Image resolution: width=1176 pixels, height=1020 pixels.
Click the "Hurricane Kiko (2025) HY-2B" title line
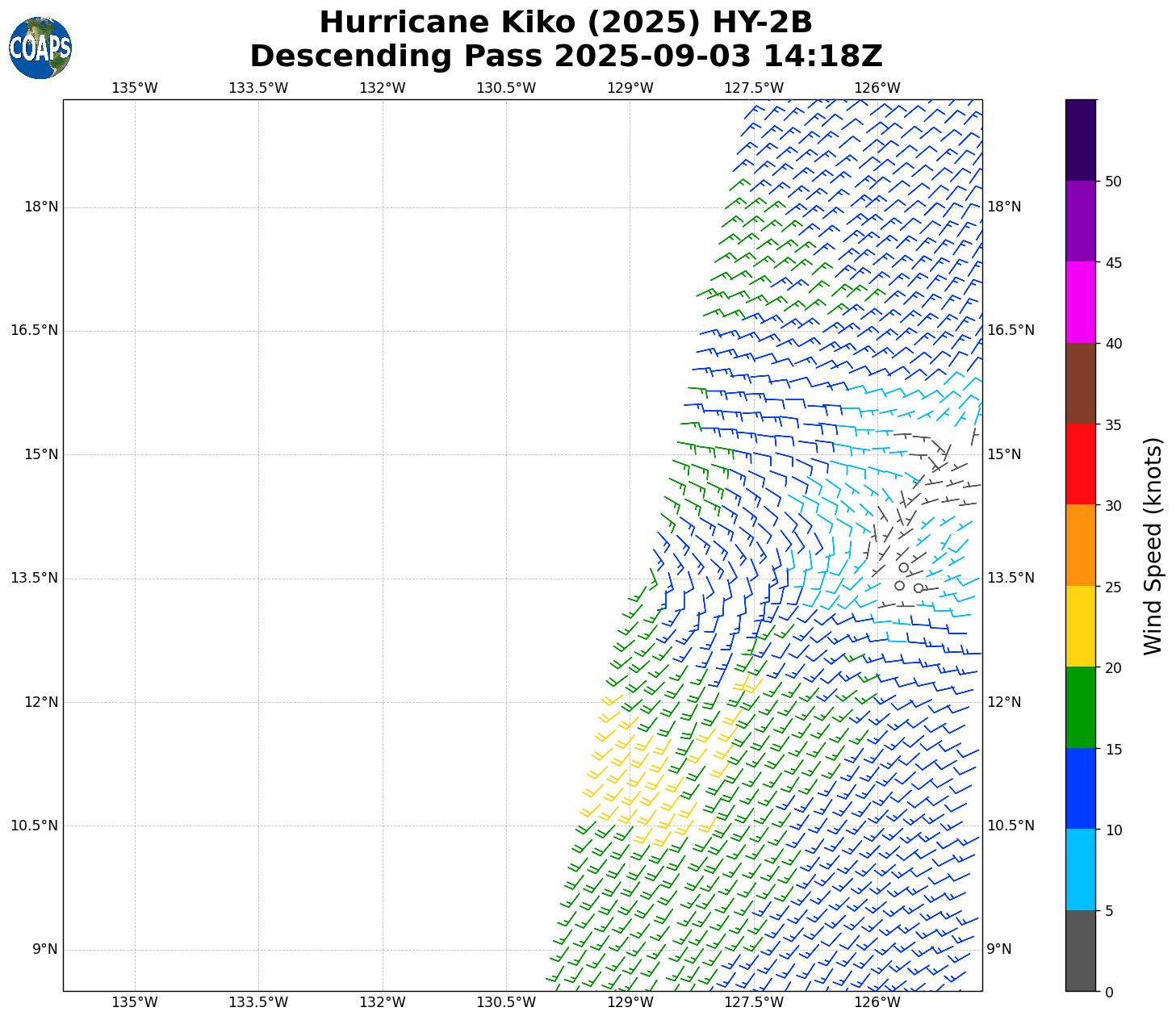(566, 23)
